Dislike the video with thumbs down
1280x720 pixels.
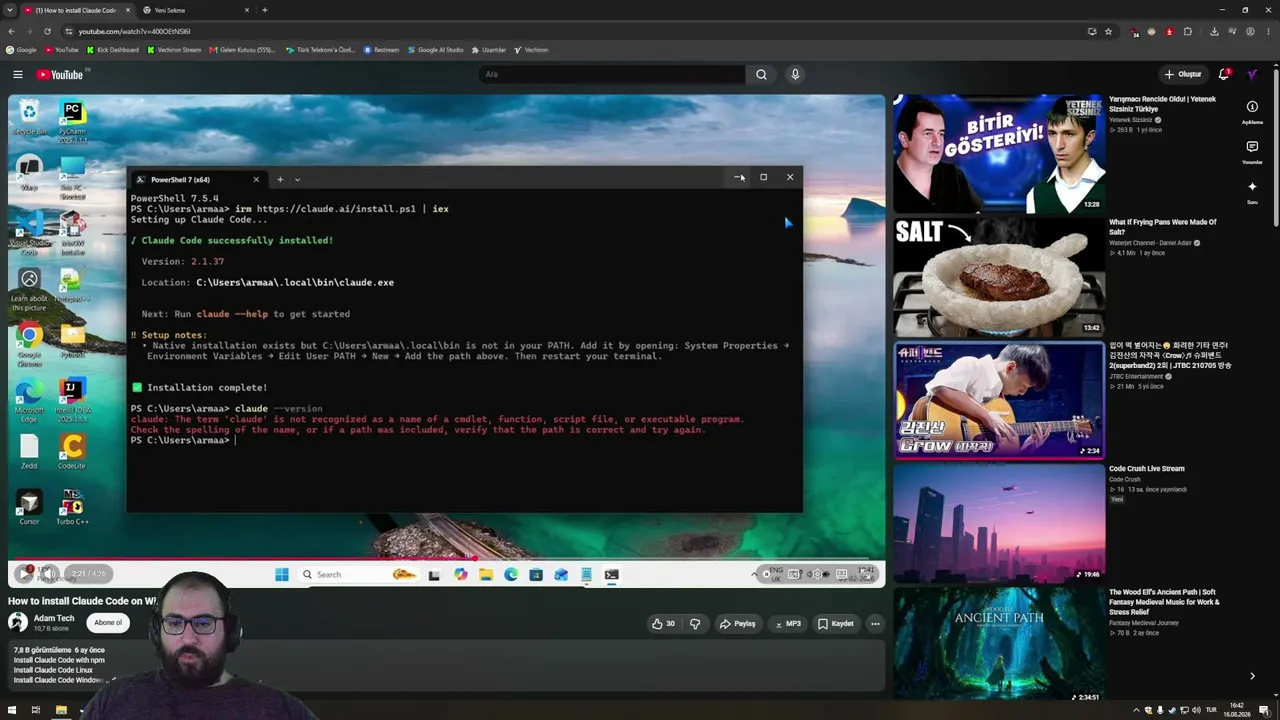[695, 623]
